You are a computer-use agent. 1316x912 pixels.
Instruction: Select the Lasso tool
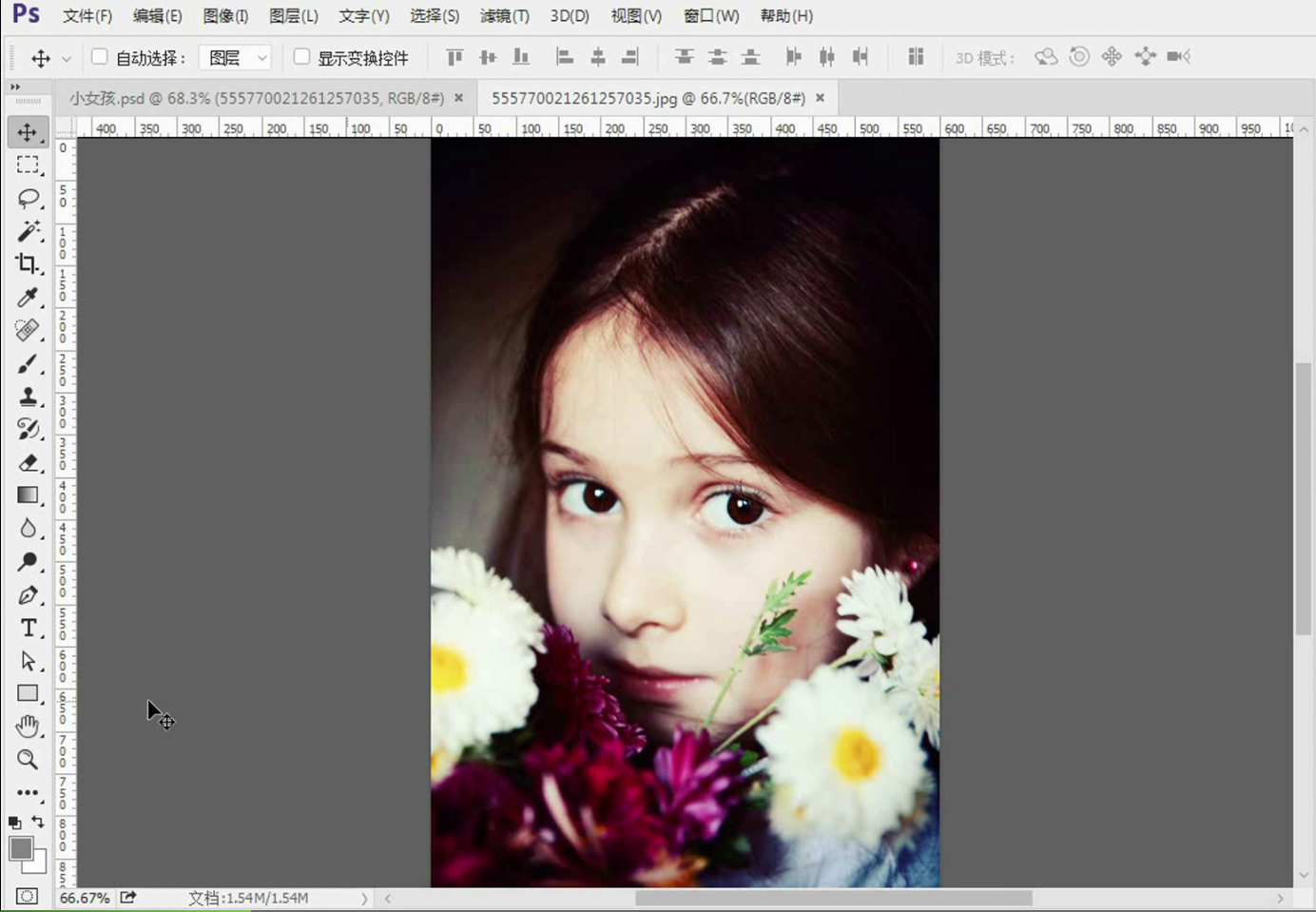coord(28,198)
